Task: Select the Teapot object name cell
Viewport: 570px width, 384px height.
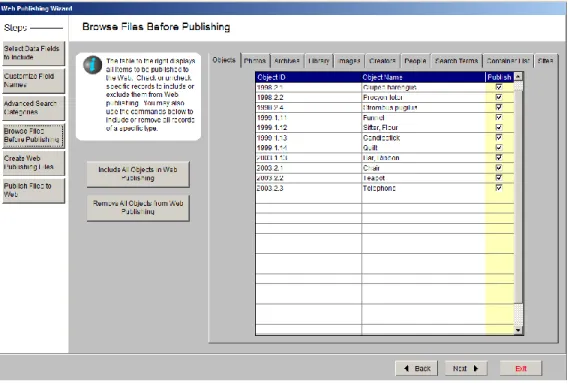Action: [424, 178]
